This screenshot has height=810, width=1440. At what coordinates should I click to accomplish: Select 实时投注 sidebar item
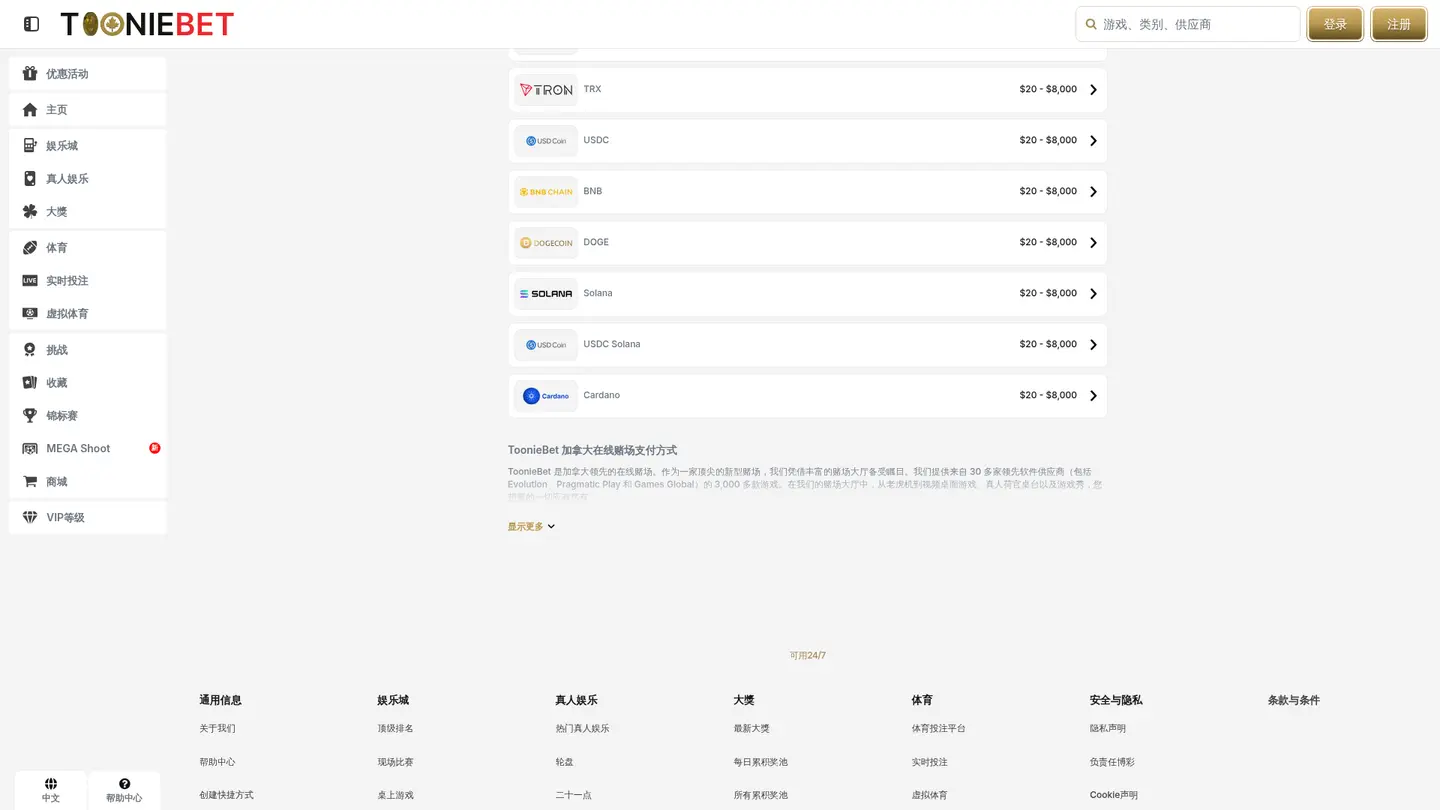[88, 281]
